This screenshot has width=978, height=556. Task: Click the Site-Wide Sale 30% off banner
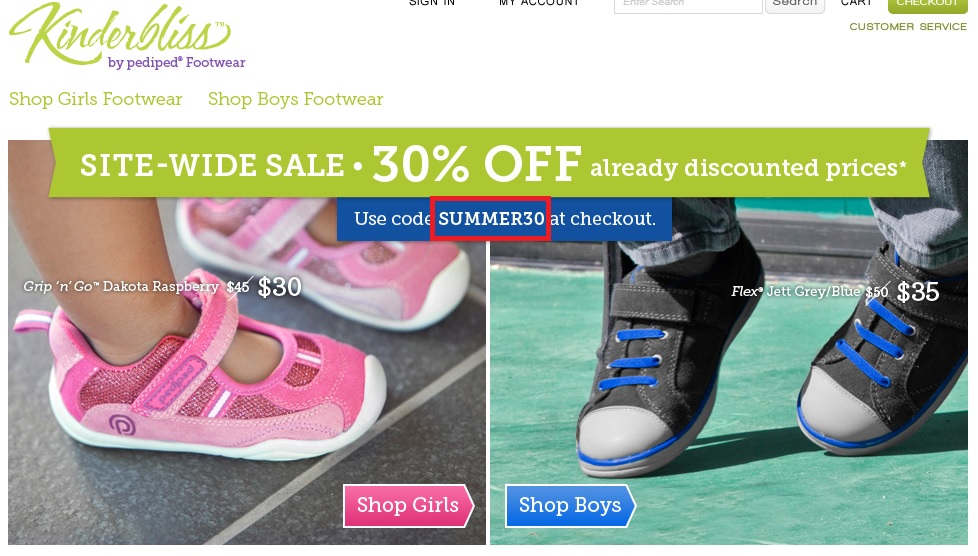[489, 163]
